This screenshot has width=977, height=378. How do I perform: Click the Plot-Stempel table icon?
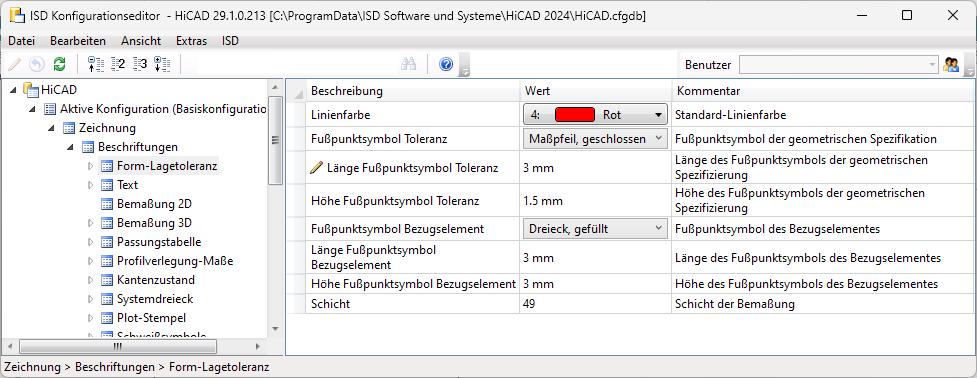(x=107, y=318)
